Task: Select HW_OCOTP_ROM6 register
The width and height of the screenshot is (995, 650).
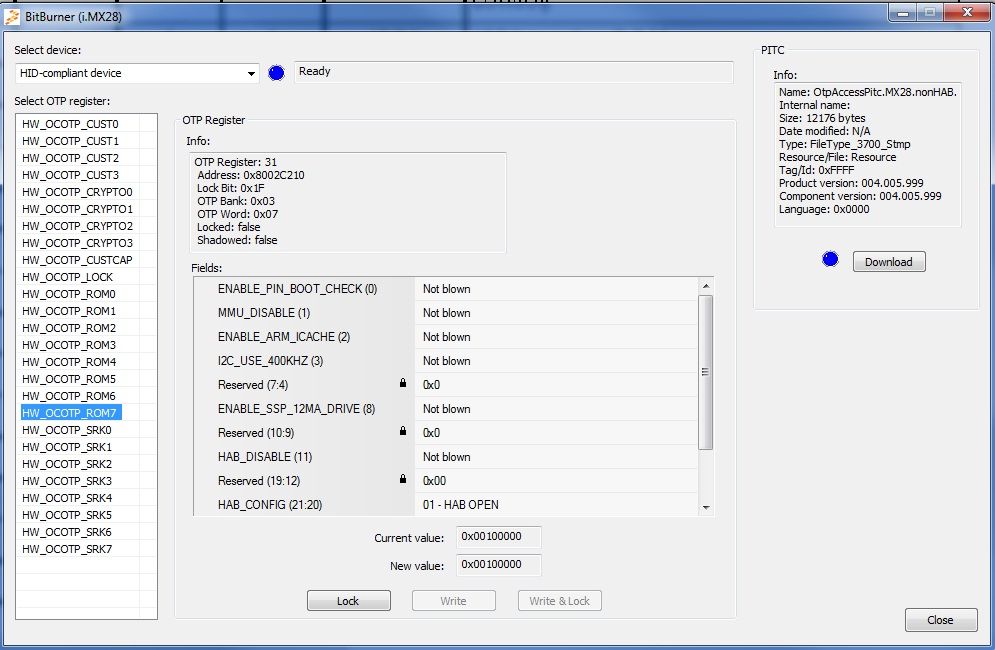Action: click(69, 396)
